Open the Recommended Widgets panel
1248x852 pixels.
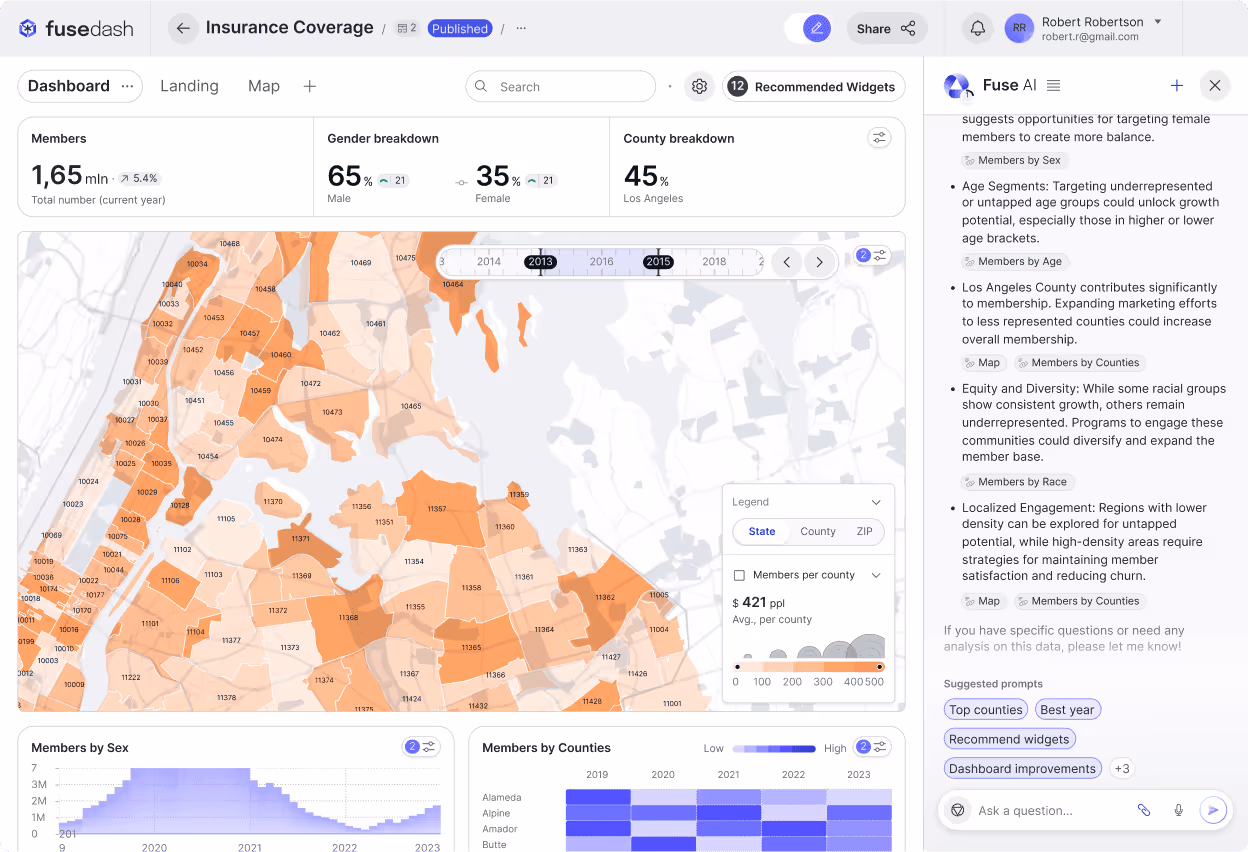pos(813,87)
